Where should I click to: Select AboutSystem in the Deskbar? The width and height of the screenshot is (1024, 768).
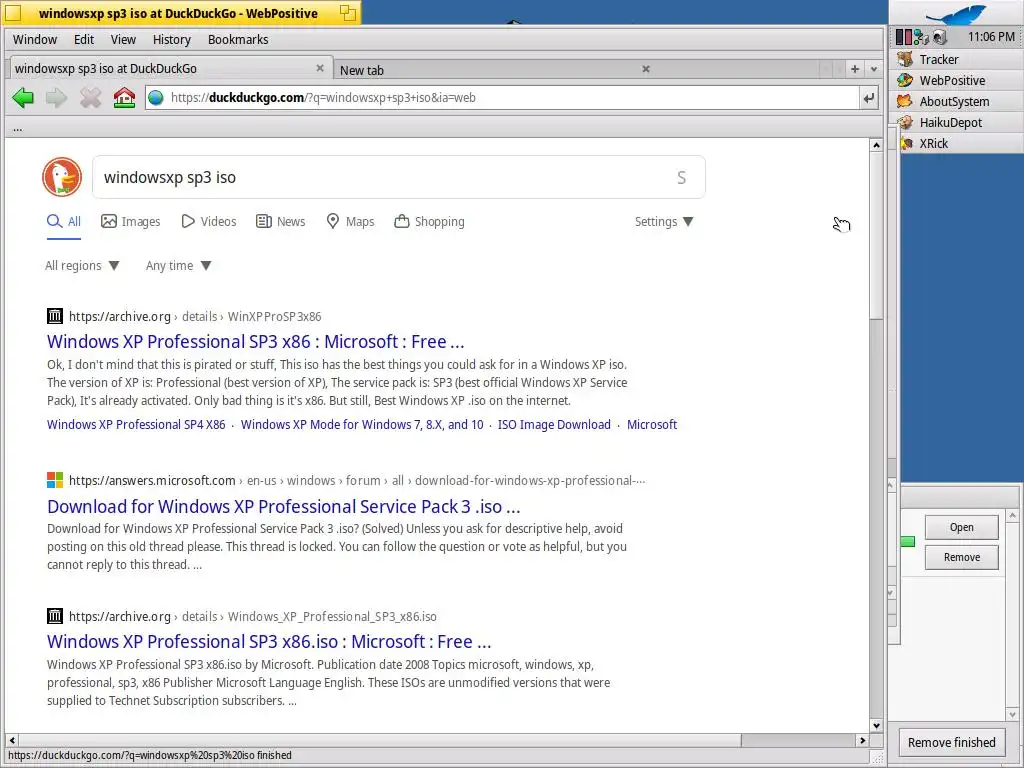pyautogui.click(x=955, y=101)
